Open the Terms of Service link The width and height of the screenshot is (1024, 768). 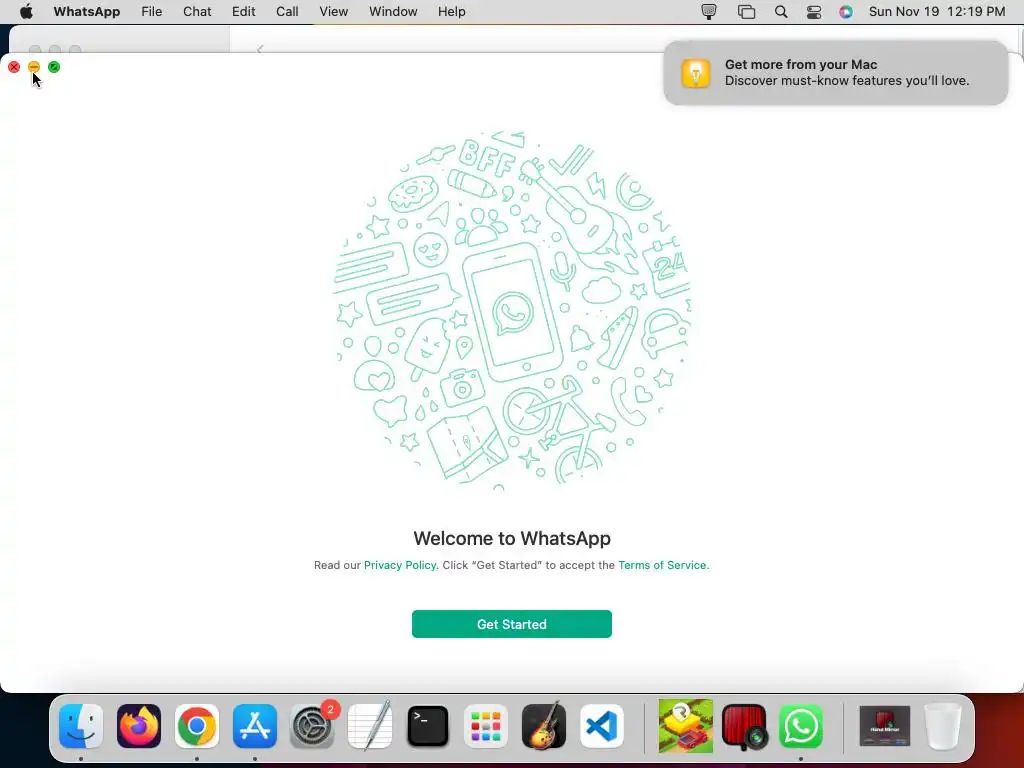tap(662, 565)
